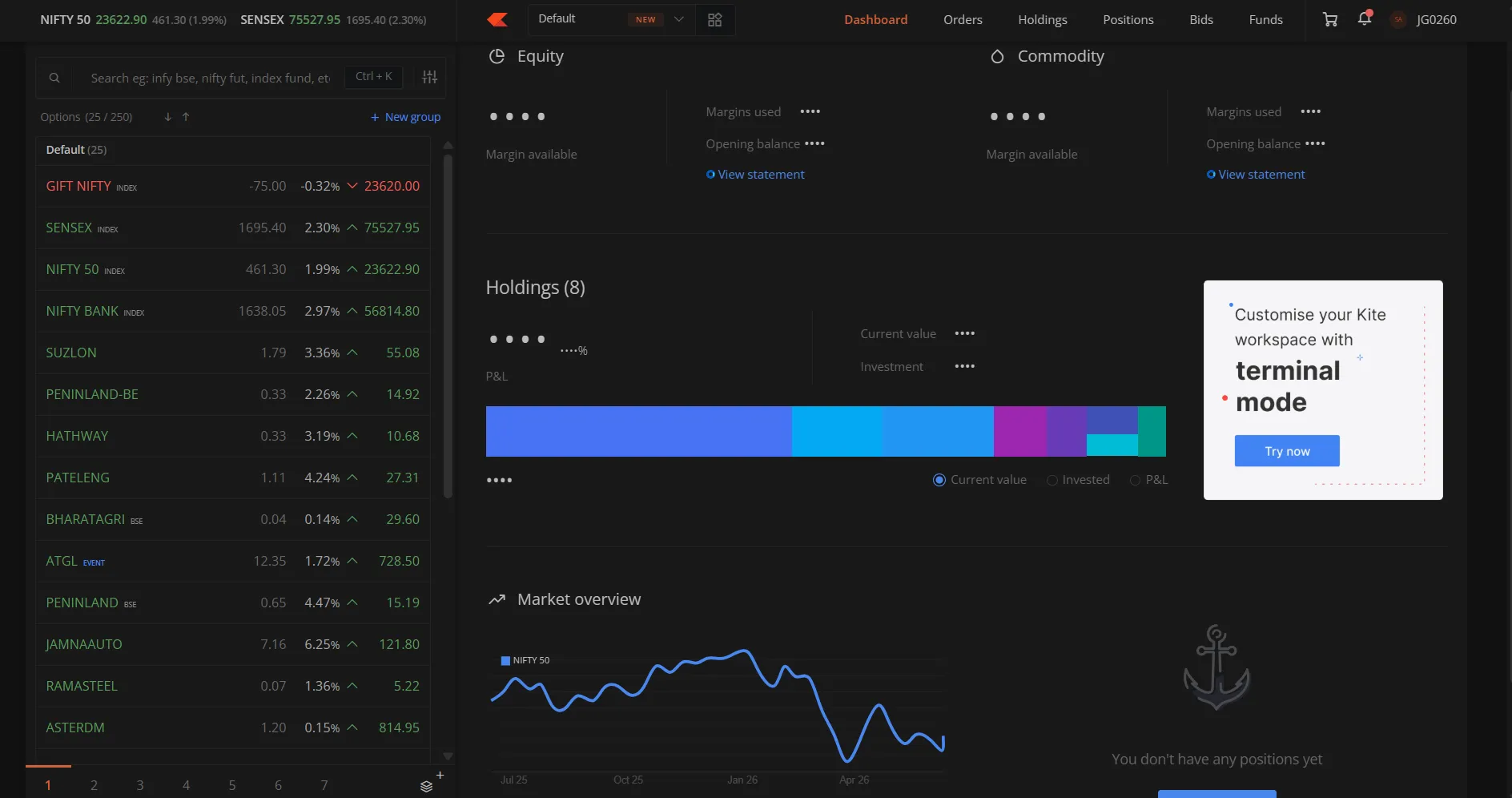The width and height of the screenshot is (1512, 798).
Task: Open the Dashboard tab
Action: click(x=876, y=20)
